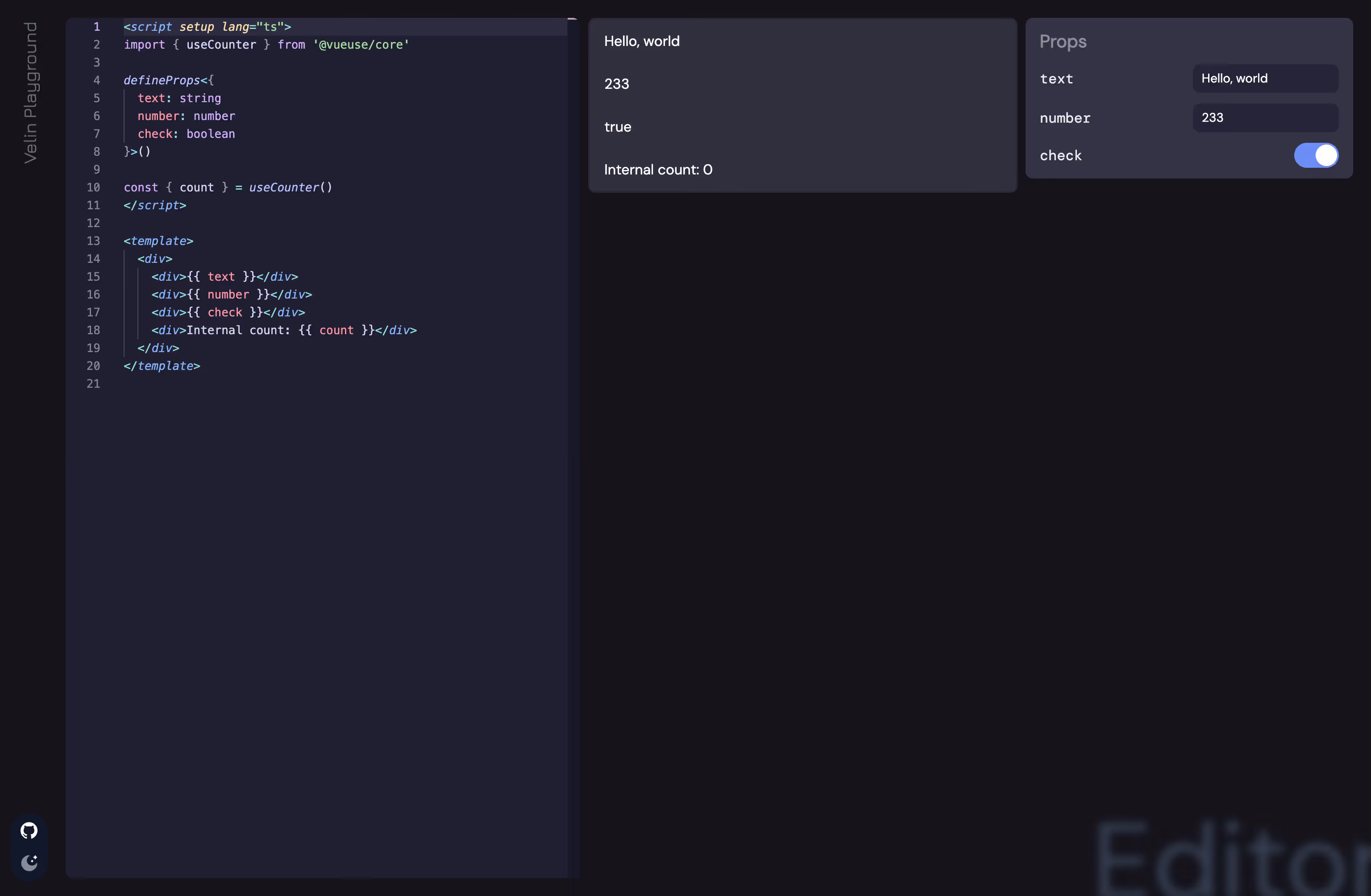Click the true value in the preview panel

click(618, 127)
